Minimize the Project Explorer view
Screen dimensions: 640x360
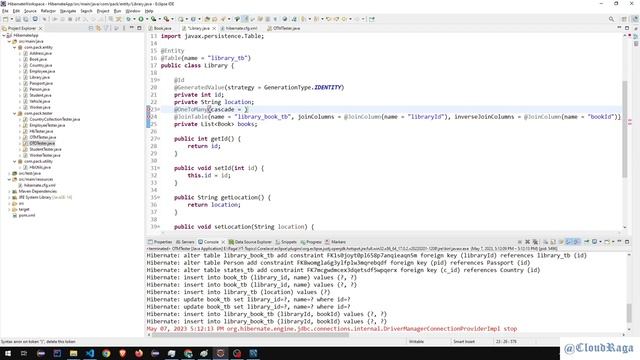pyautogui.click(x=132, y=28)
